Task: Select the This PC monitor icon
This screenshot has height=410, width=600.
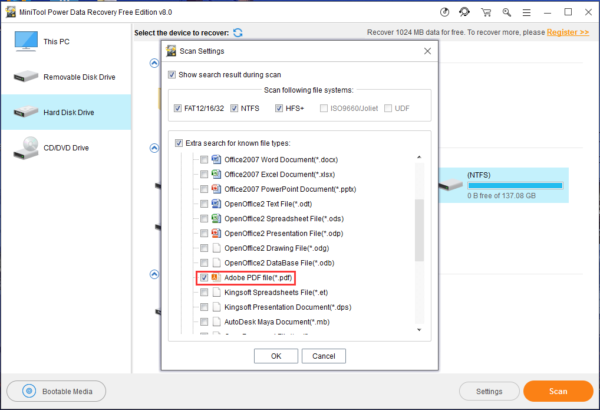Action: 26,41
